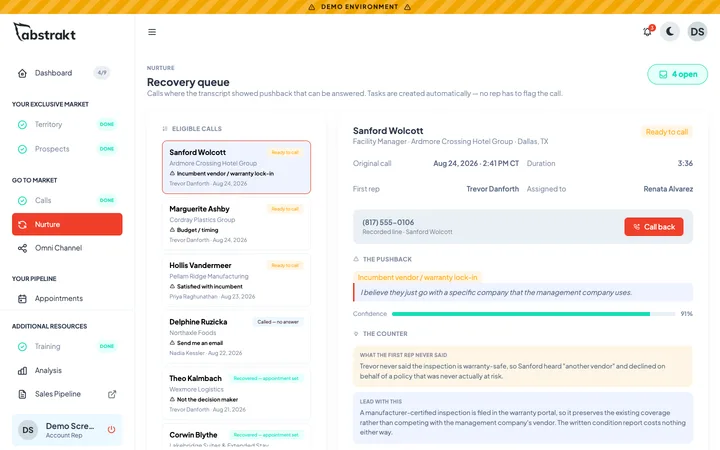
Task: Open the hamburger menu icon
Action: click(x=152, y=32)
